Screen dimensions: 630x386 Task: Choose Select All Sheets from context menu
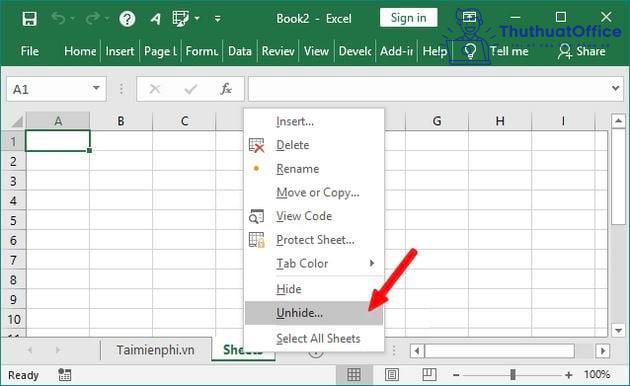(314, 338)
